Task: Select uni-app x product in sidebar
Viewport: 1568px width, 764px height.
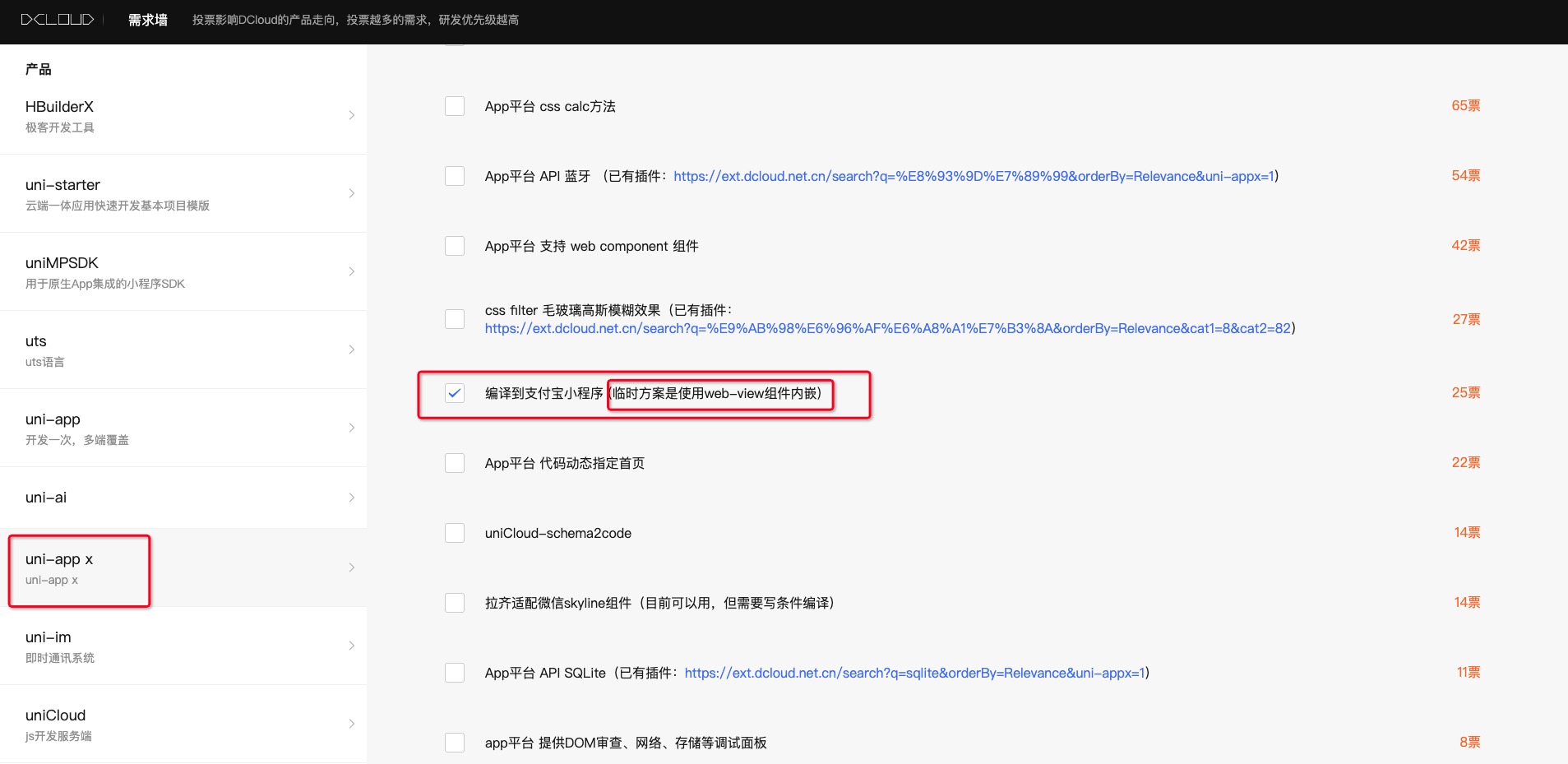Action: pyautogui.click(x=183, y=567)
